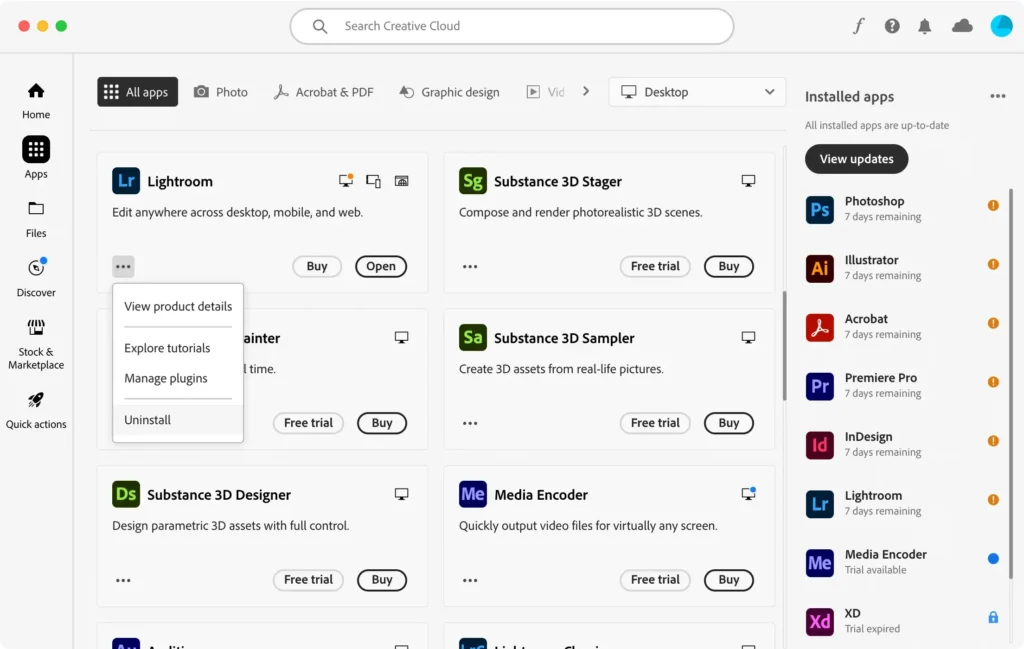This screenshot has width=1024, height=649.
Task: Switch to Acrobat & PDF tab
Action: 323,92
